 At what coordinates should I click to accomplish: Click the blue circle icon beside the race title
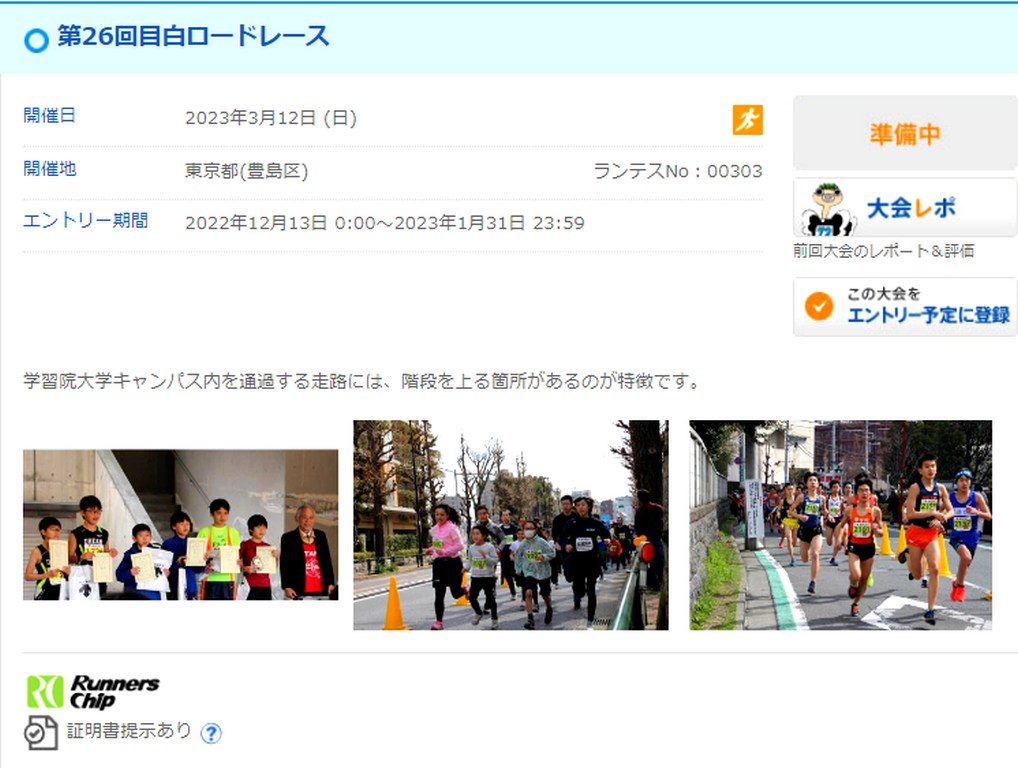click(36, 40)
